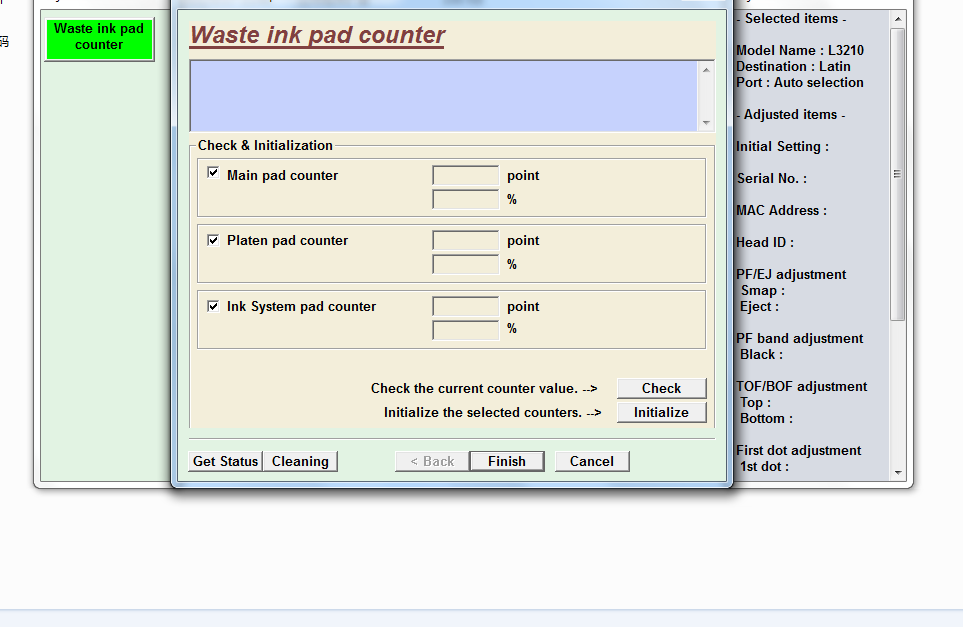
Task: Cancel the Waste ink pad counter dialog
Action: pos(592,461)
